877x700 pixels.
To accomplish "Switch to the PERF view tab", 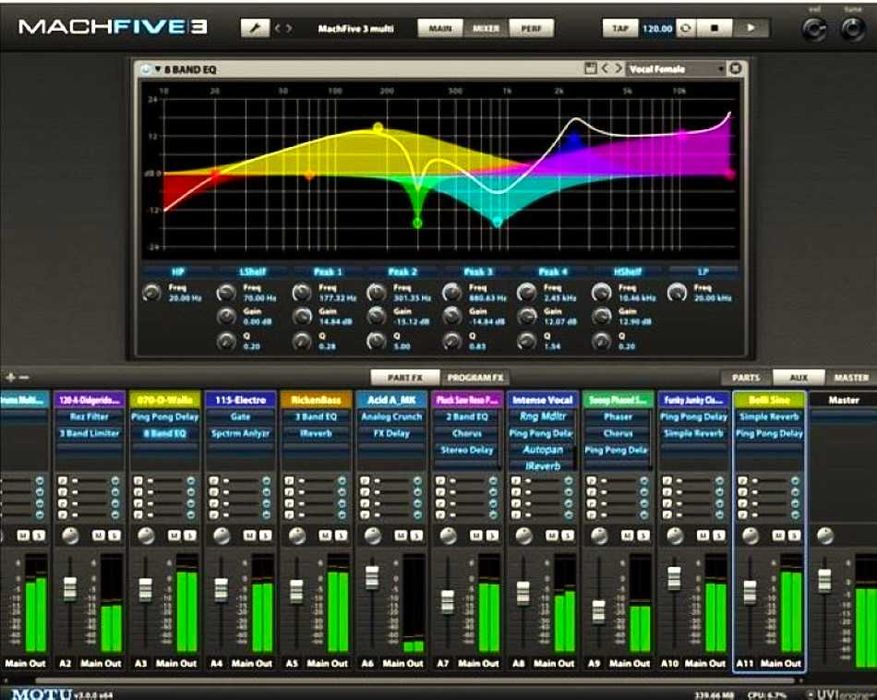I will click(531, 28).
